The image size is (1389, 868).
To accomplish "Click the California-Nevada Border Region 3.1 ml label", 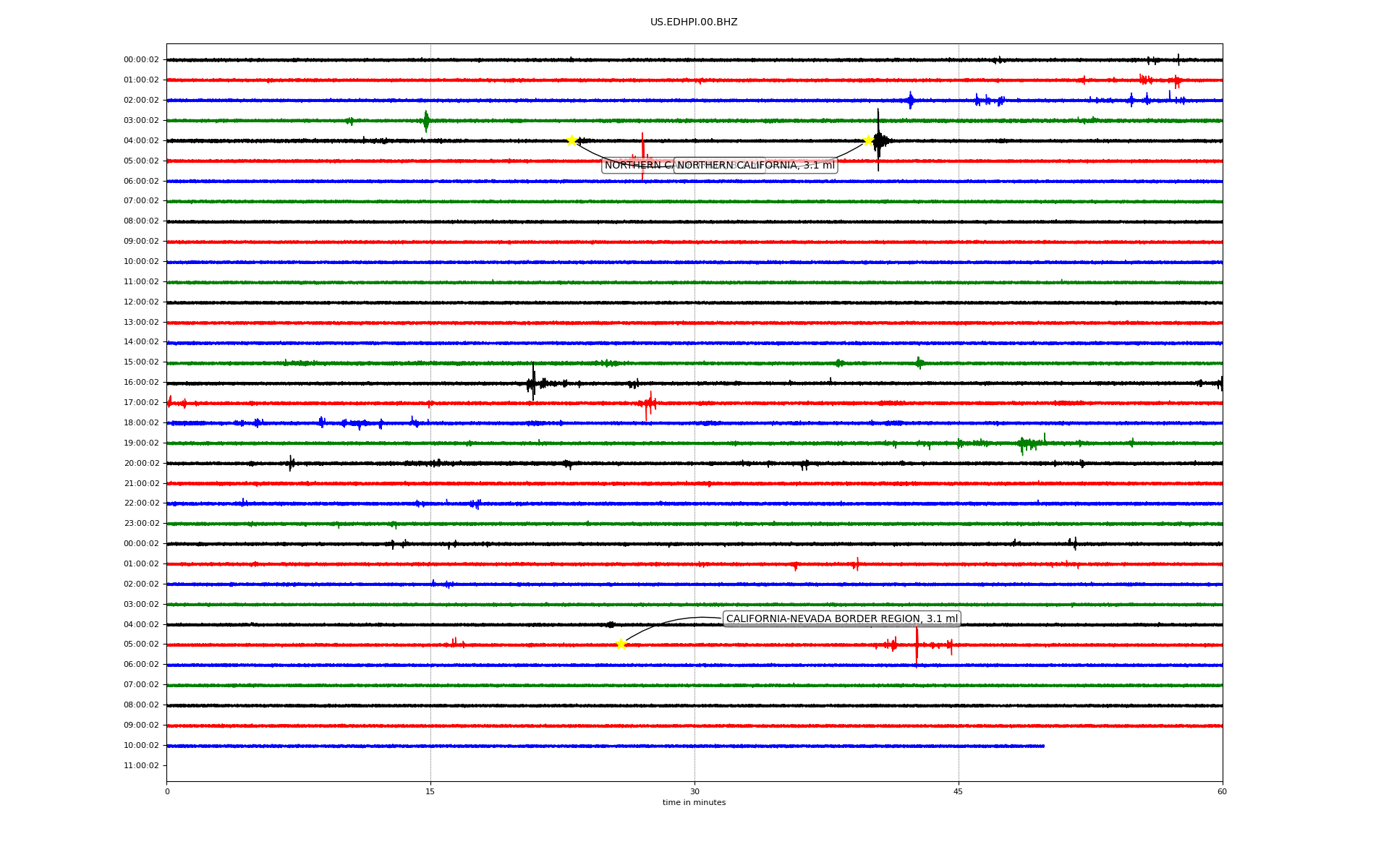I will 841,618.
